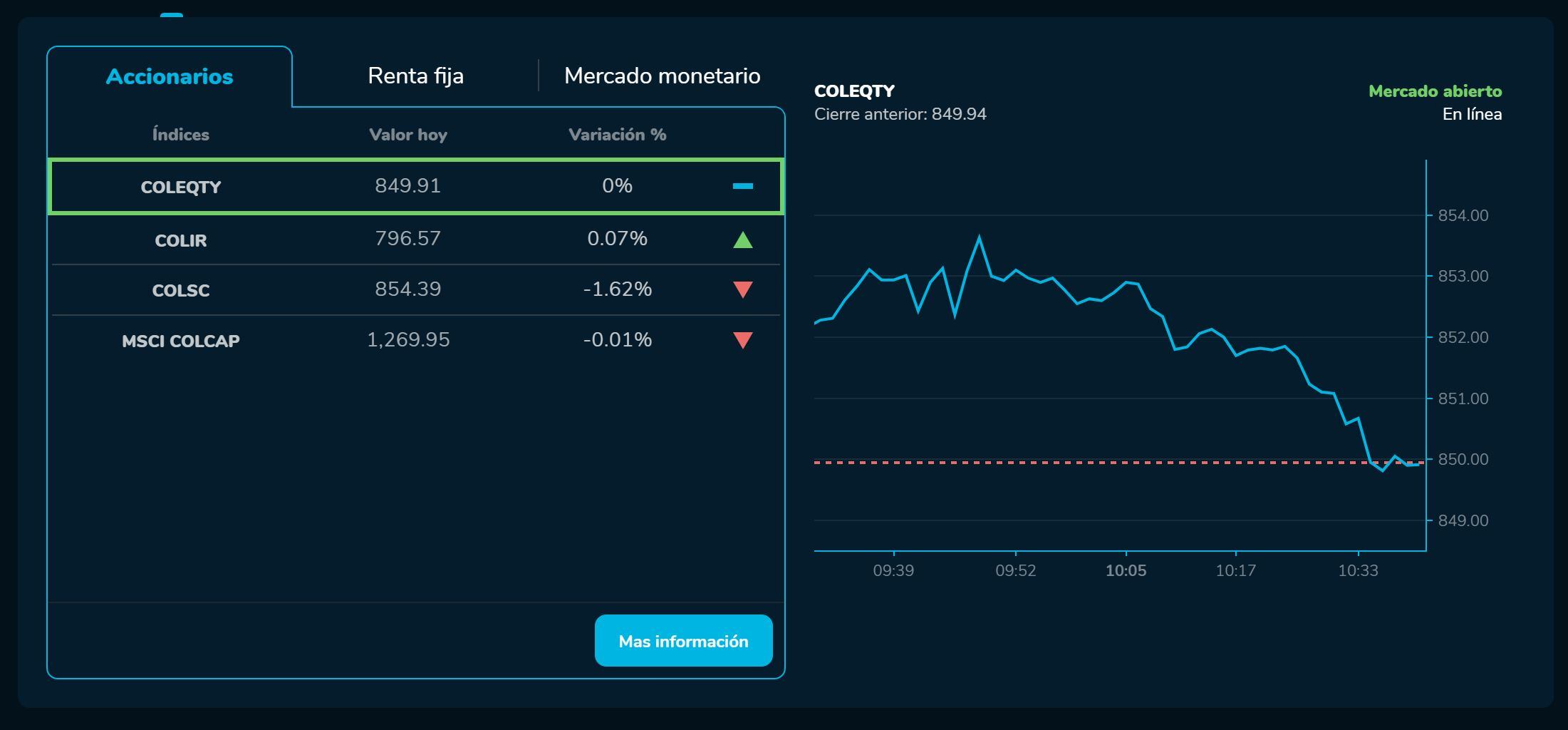
Task: Switch to the Renta fija tab
Action: 415,76
